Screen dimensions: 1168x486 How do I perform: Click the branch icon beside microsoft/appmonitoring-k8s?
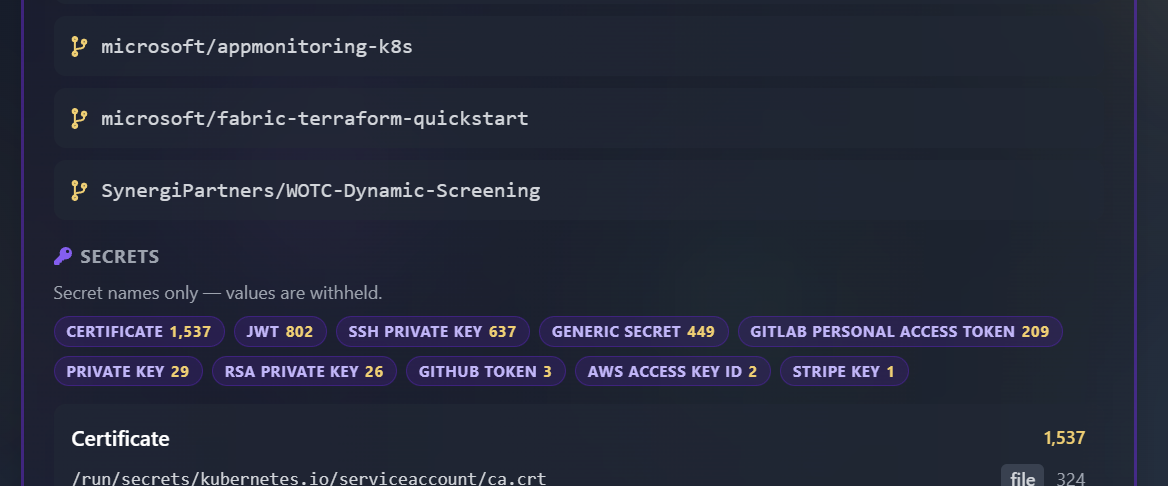(x=79, y=47)
